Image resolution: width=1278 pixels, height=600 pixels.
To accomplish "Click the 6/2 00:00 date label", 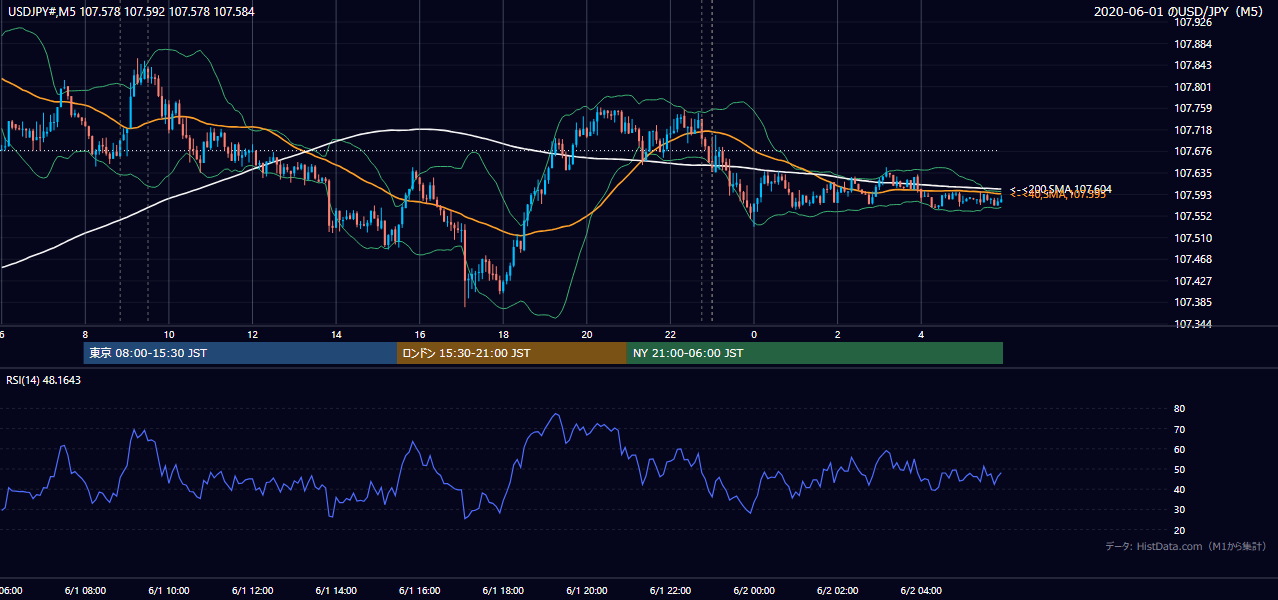I will tap(754, 591).
